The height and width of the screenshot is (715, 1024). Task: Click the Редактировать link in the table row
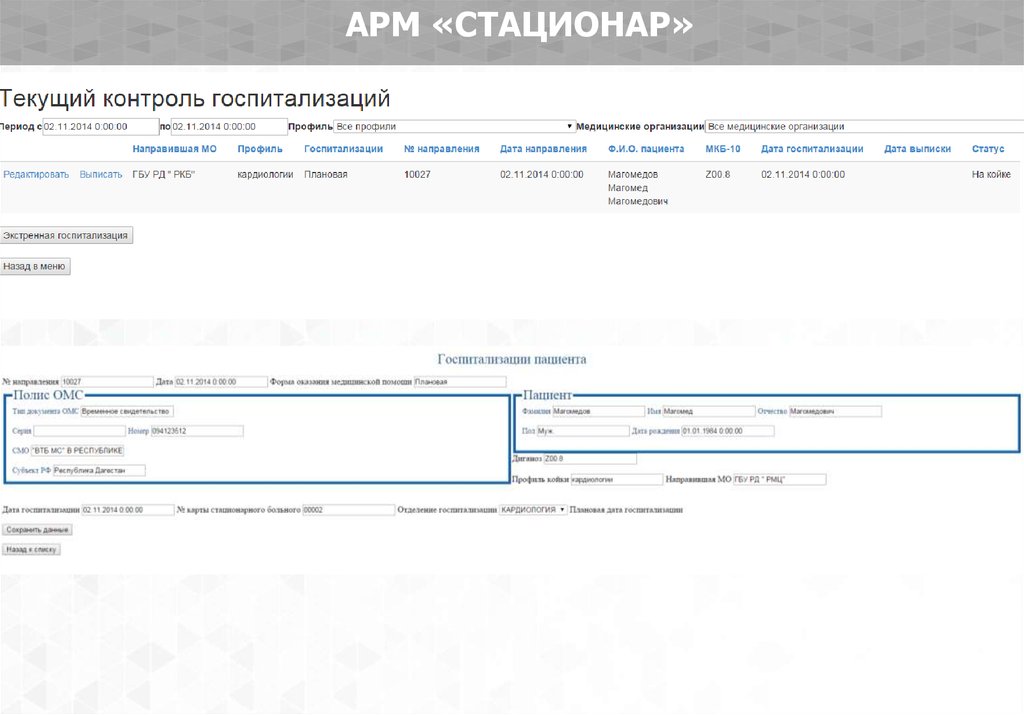tap(36, 174)
